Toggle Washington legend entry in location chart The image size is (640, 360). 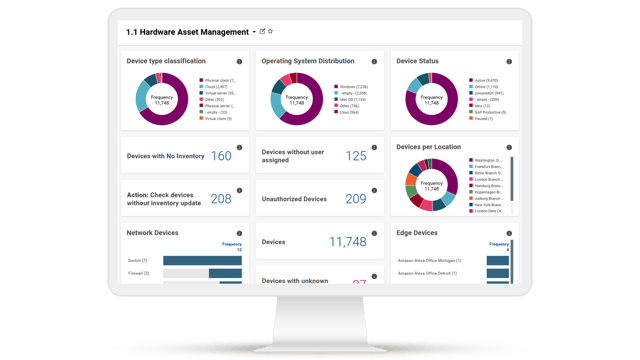pyautogui.click(x=486, y=160)
